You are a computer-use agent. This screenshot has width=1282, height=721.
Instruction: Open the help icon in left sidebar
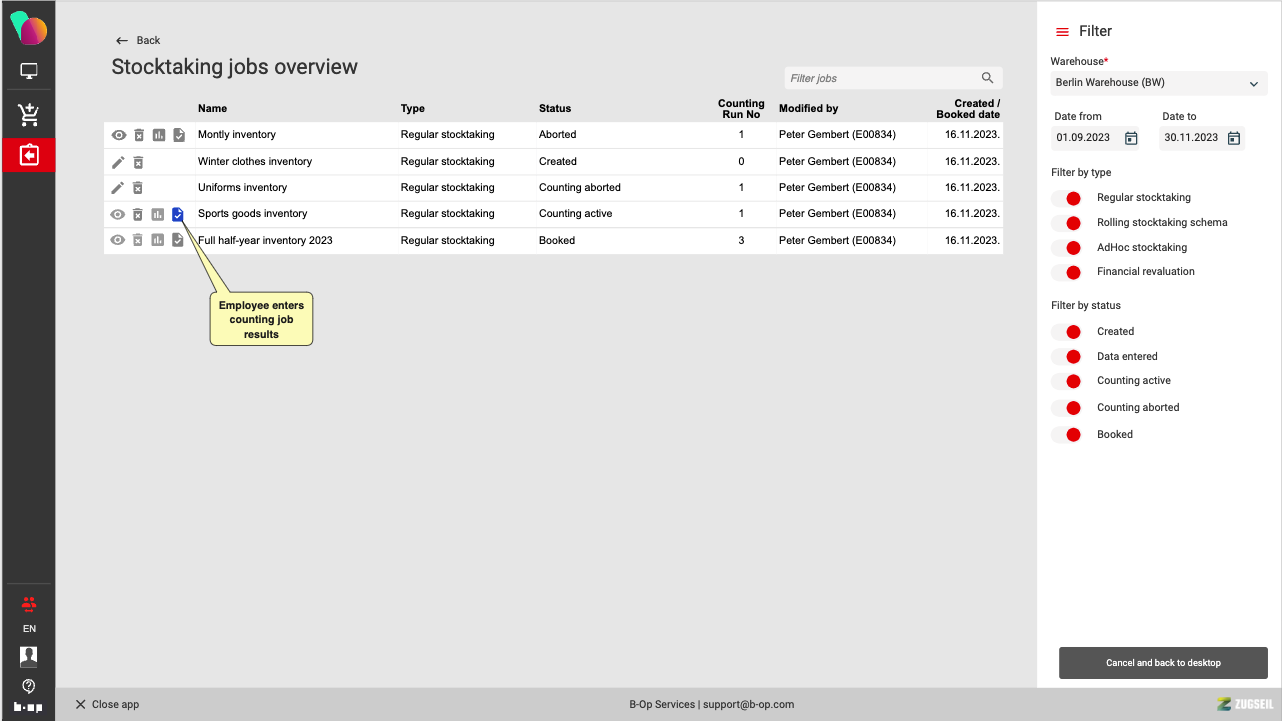click(x=29, y=686)
